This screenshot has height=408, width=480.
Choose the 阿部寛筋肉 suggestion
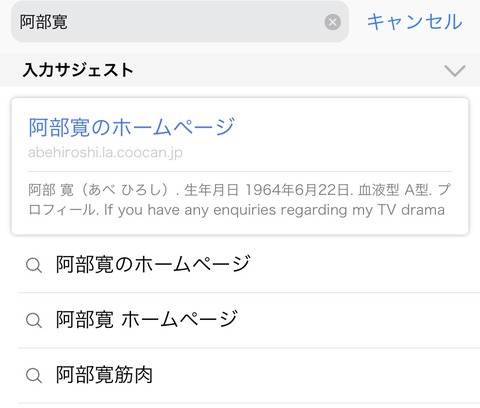[249, 375]
